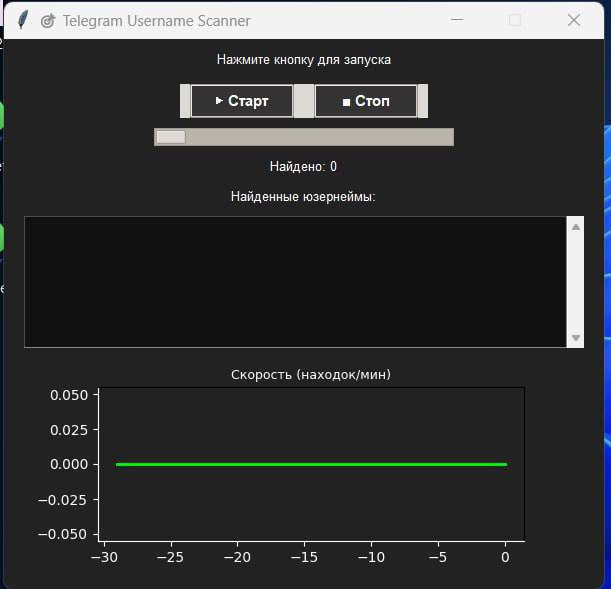Click the 'Найденные юзернеймы:' heading
This screenshot has width=611, height=589.
pos(303,196)
